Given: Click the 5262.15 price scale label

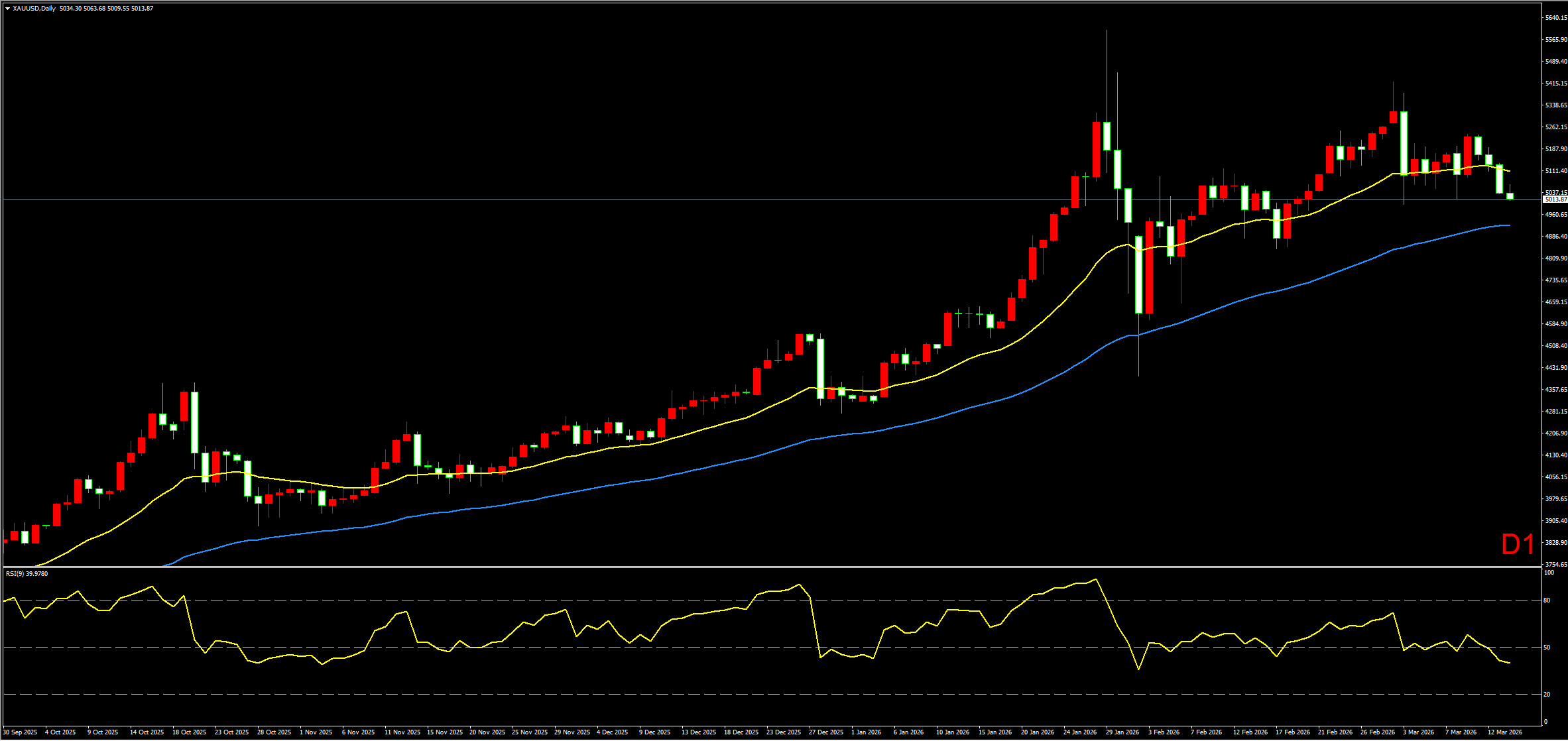Looking at the screenshot, I should coord(1555,127).
